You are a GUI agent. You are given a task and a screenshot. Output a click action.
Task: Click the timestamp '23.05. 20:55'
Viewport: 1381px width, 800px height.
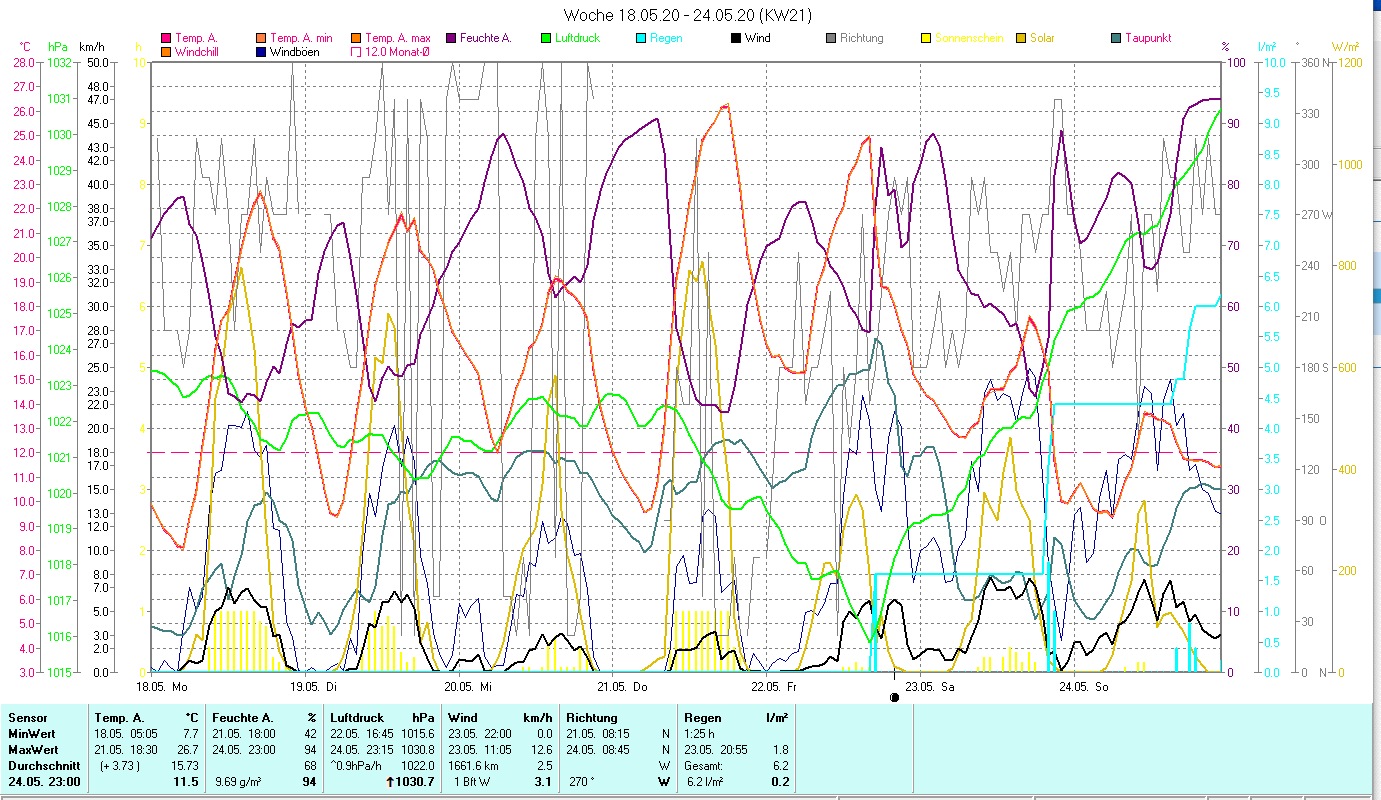pos(715,750)
